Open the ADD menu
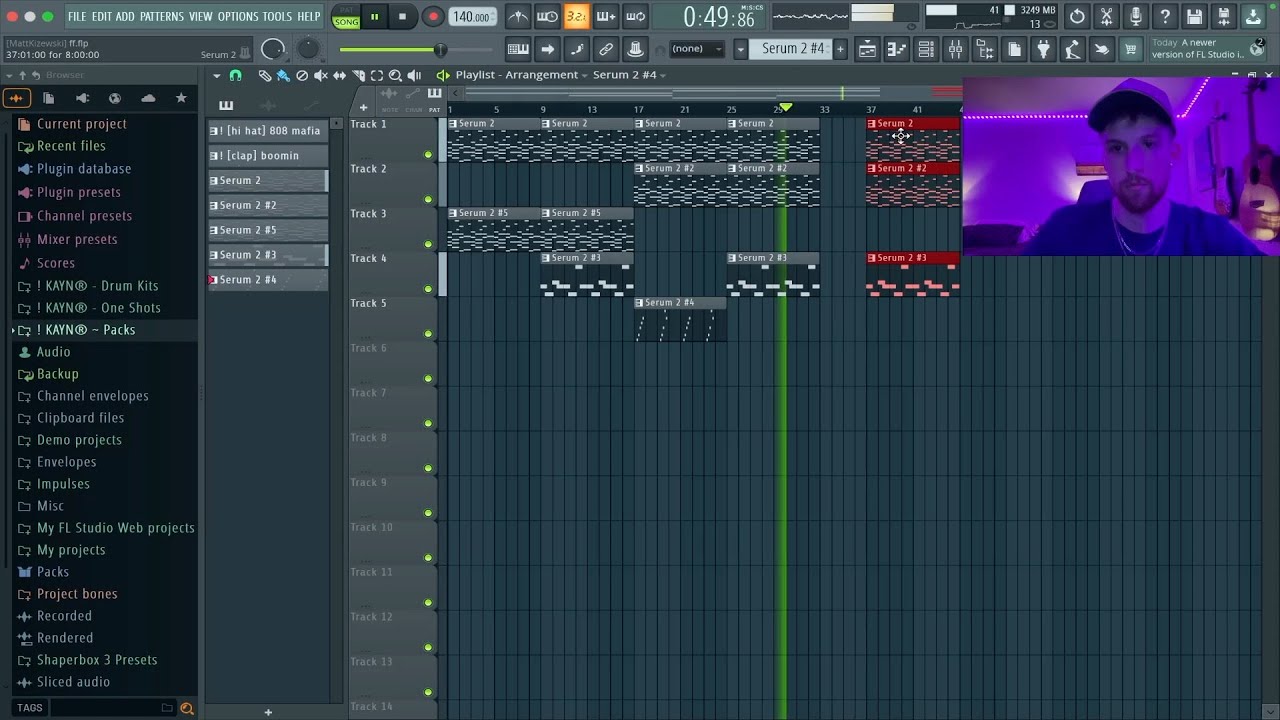The width and height of the screenshot is (1280, 720). pos(125,16)
